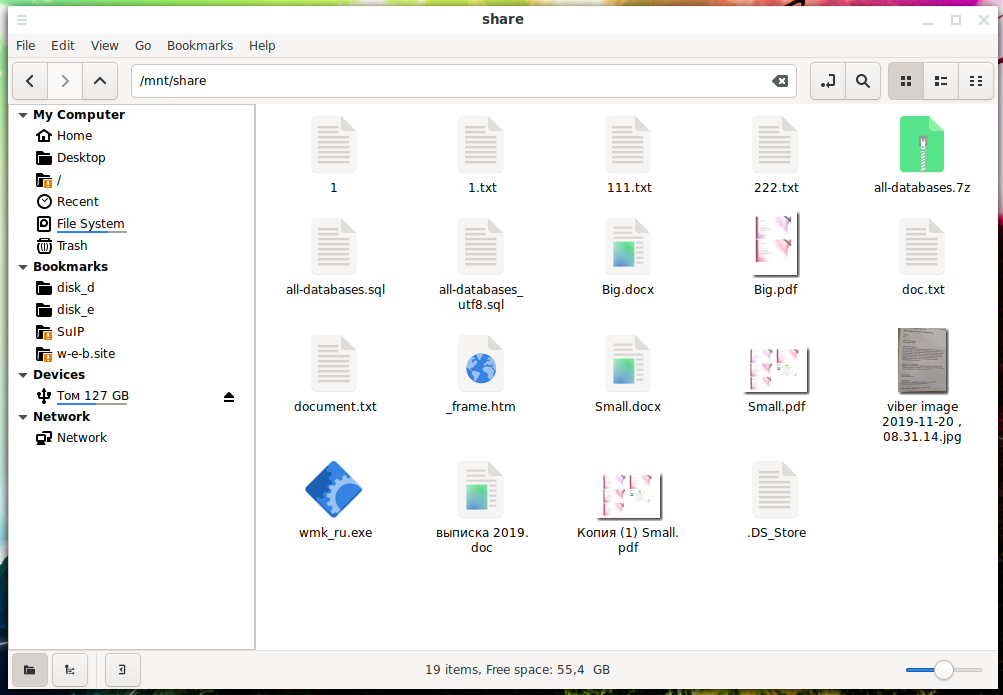Viewport: 1003px width, 695px height.
Task: Switch to compact view
Action: tap(975, 81)
